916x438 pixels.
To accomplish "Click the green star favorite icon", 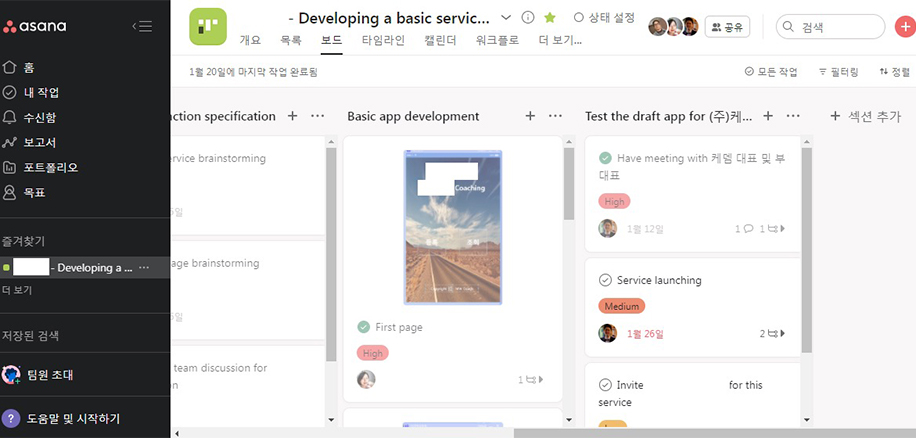I will click(550, 18).
